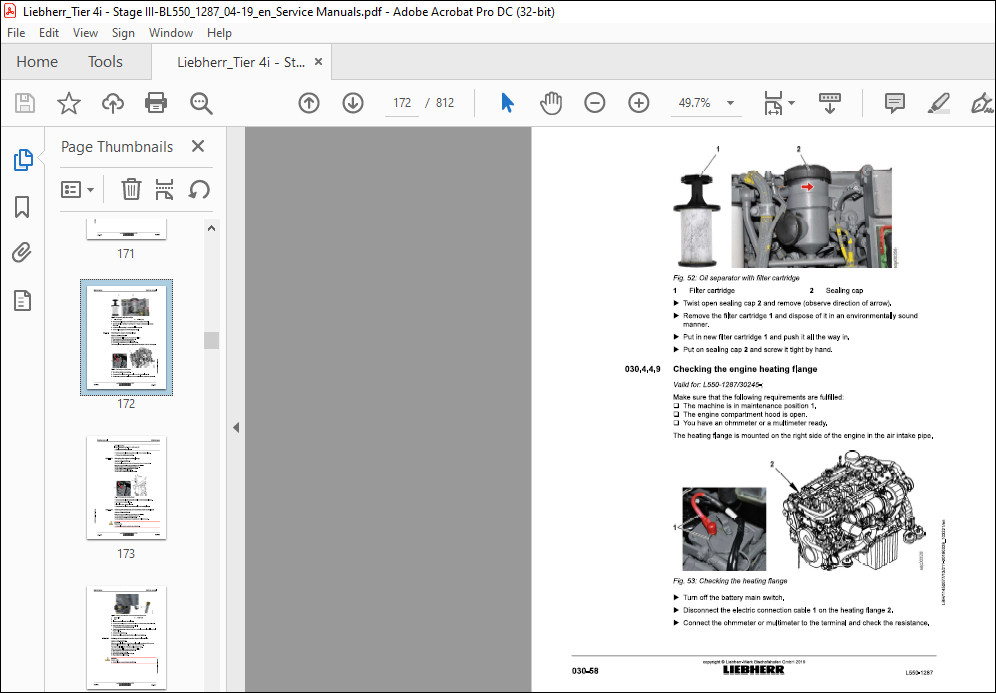Activate the Hand pan tool
Image resolution: width=996 pixels, height=693 pixels.
click(551, 103)
